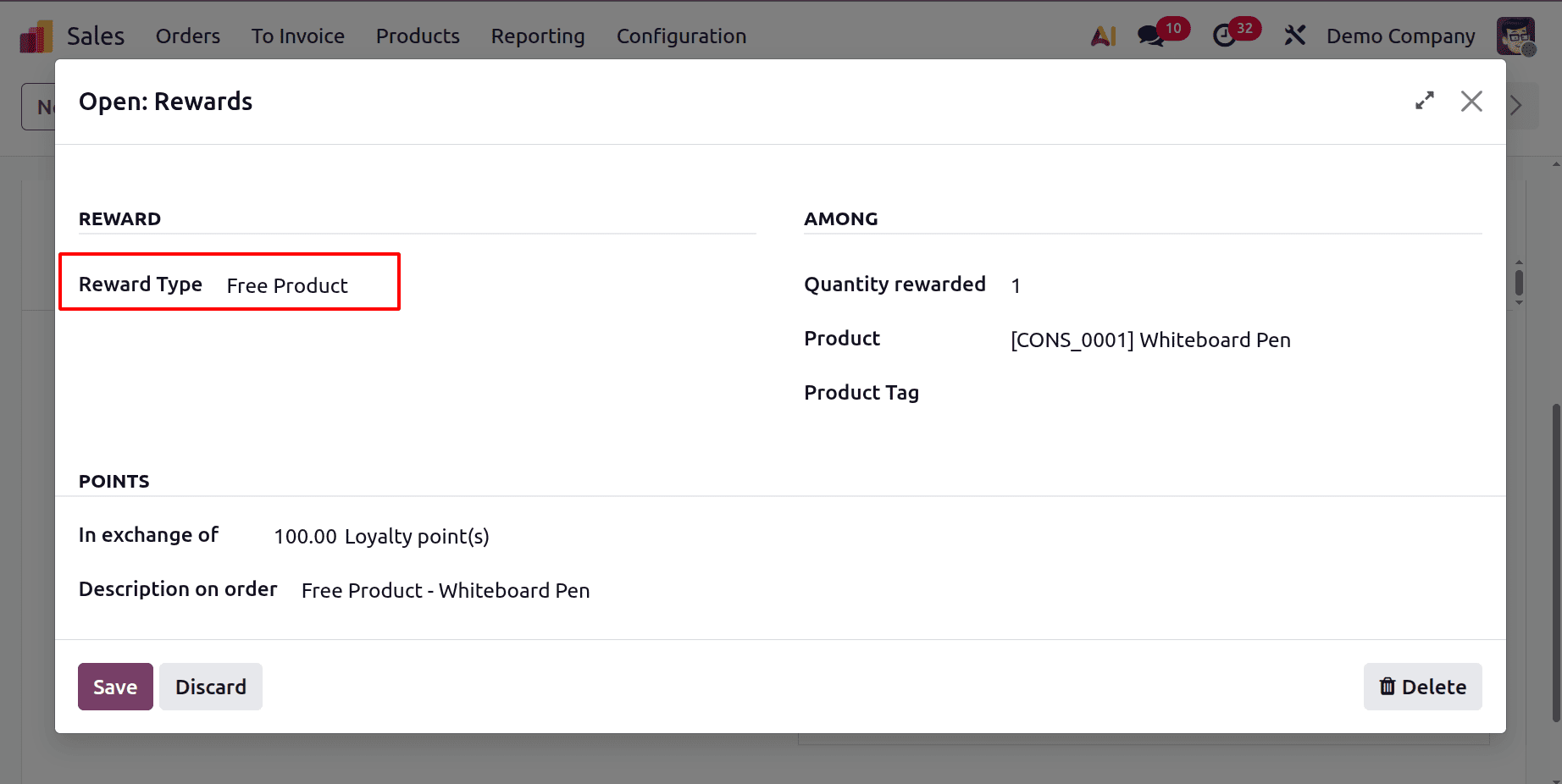The image size is (1562, 784).
Task: Click the next record chevron arrow
Action: pos(1516,106)
